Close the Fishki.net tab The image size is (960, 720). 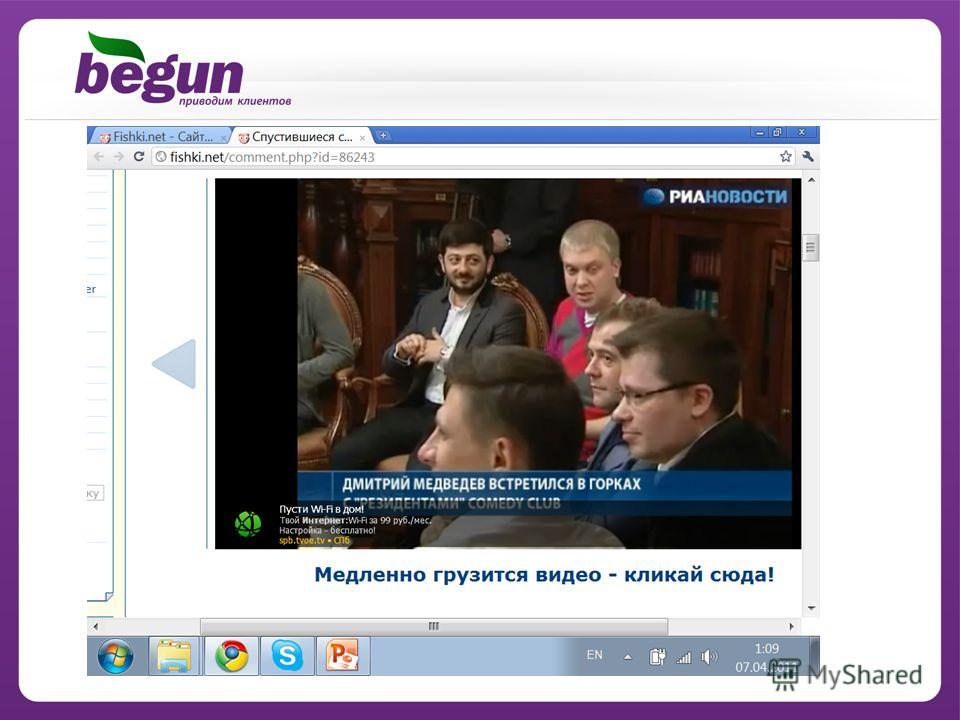tap(224, 138)
